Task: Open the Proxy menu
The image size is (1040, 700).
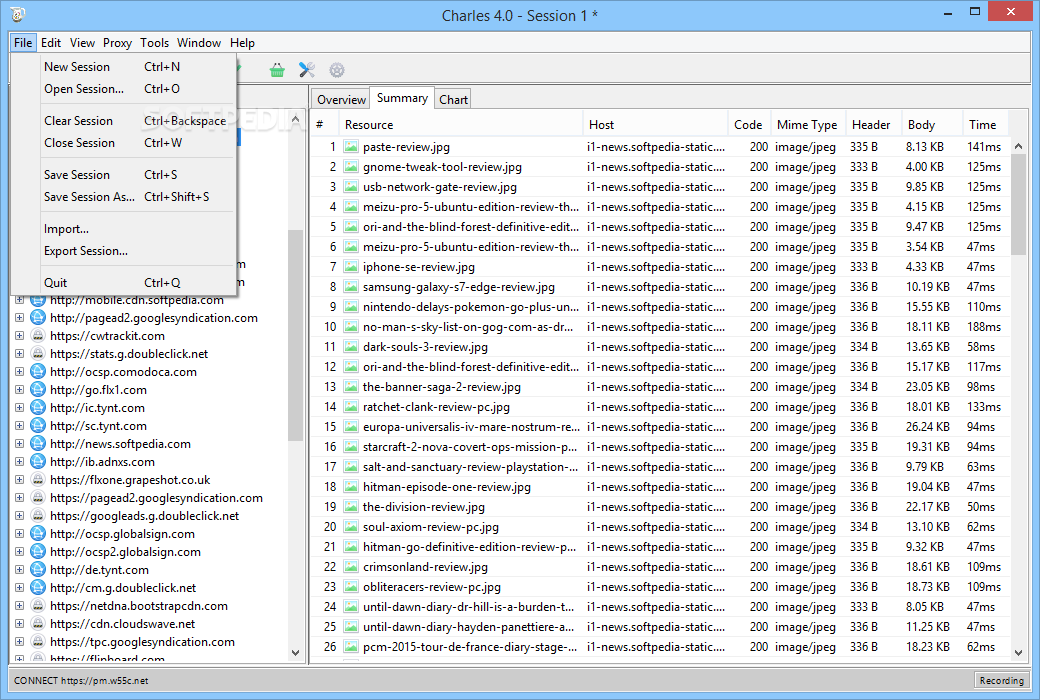Action: pyautogui.click(x=117, y=42)
